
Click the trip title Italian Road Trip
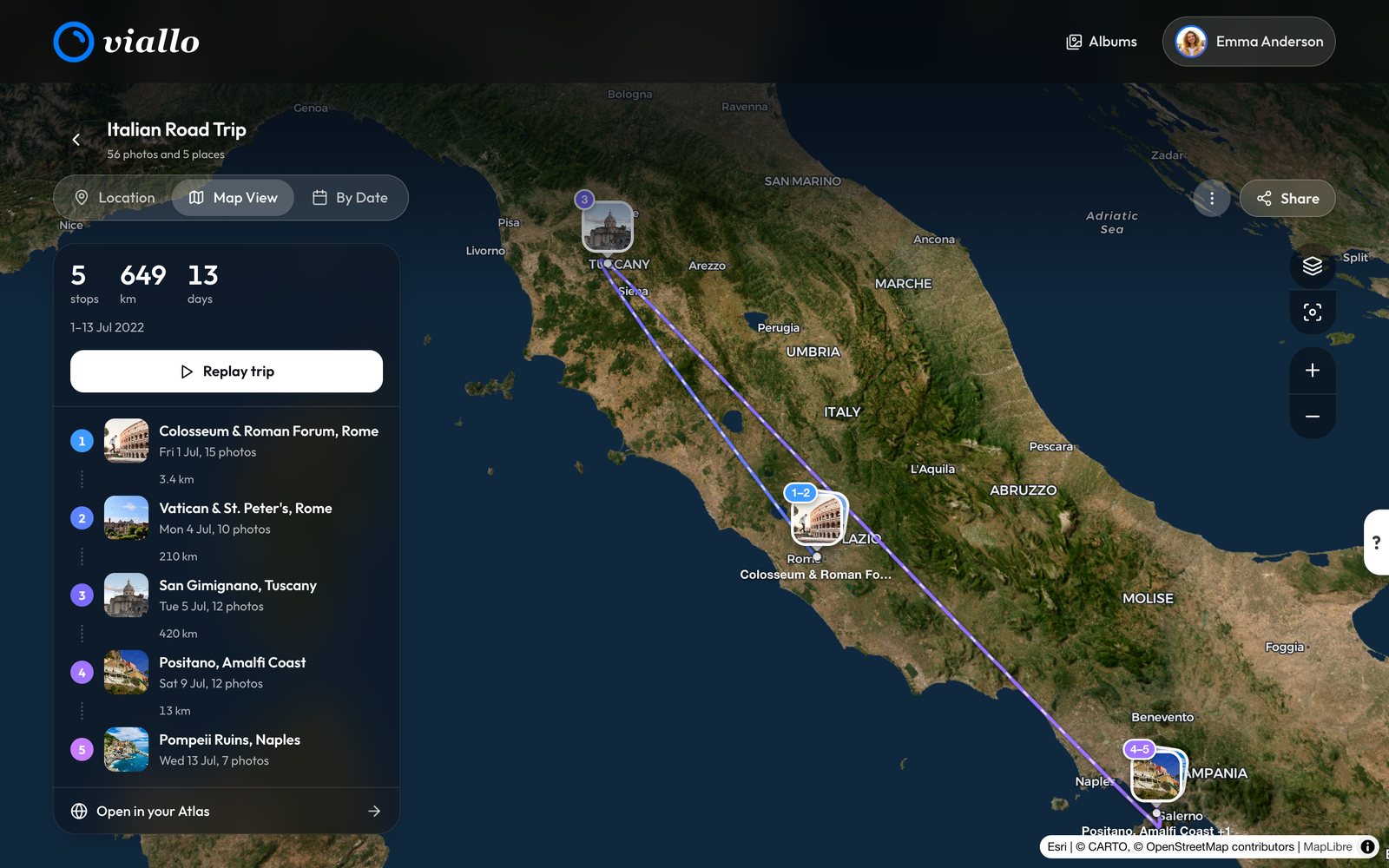(x=176, y=129)
